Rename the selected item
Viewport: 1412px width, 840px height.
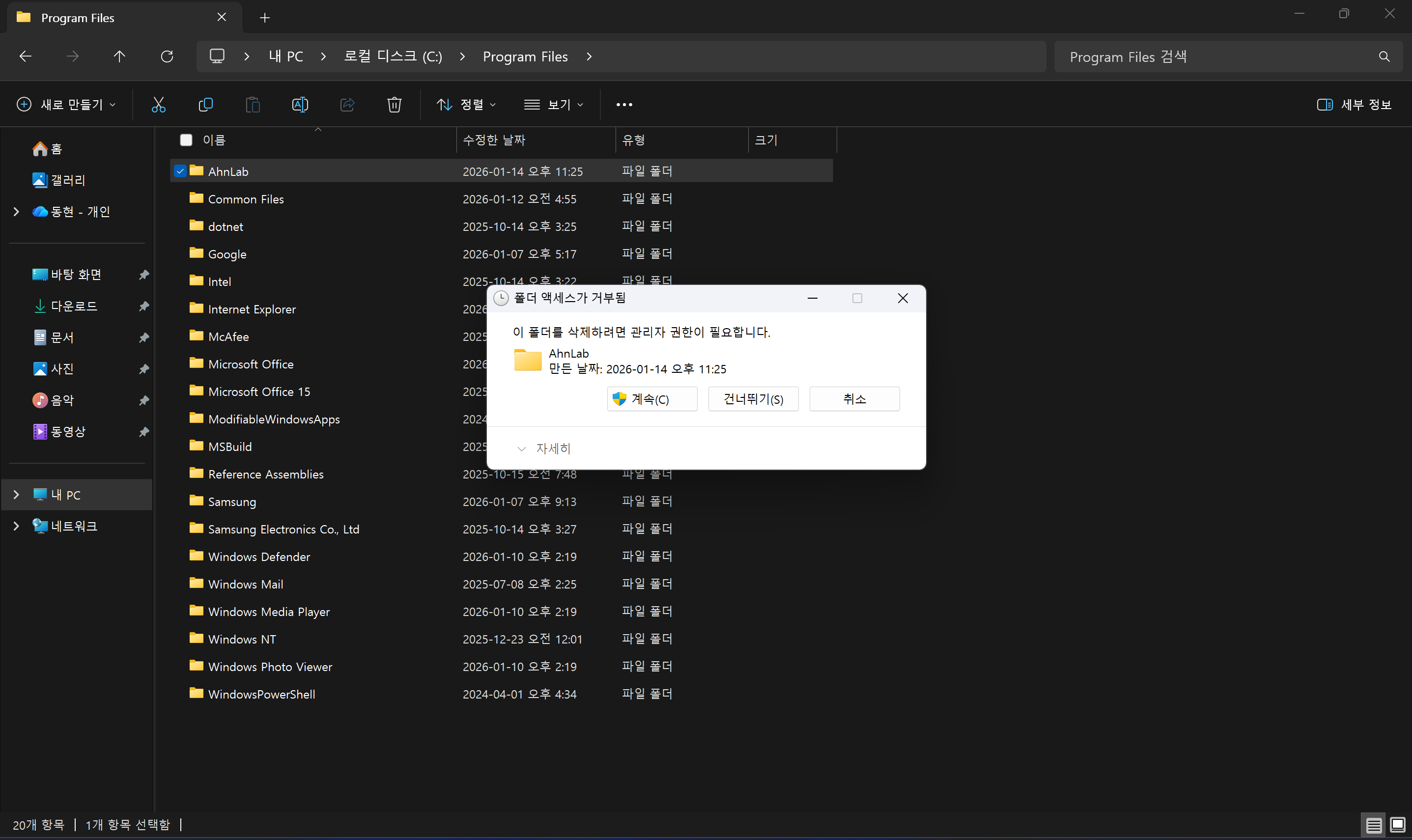coord(300,104)
